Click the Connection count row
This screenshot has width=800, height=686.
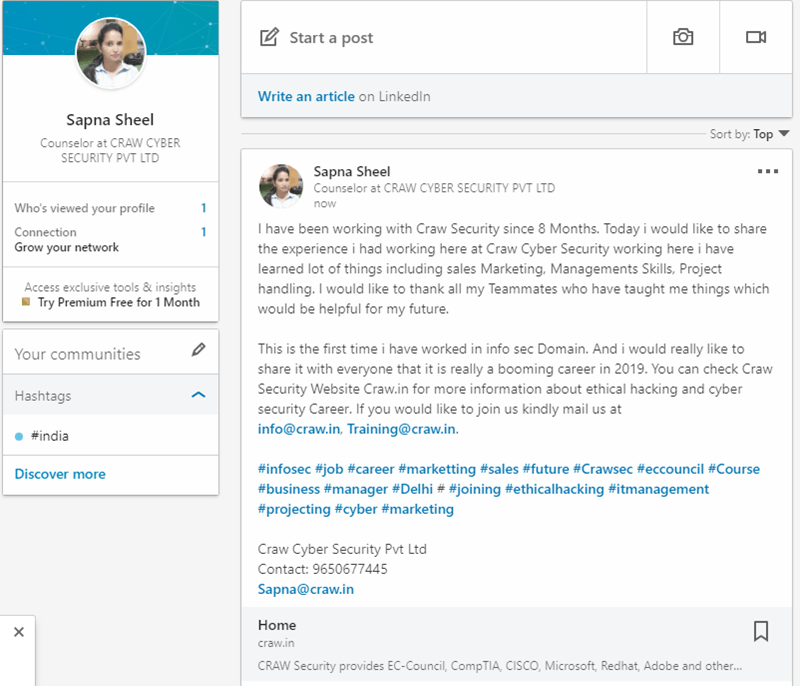110,232
